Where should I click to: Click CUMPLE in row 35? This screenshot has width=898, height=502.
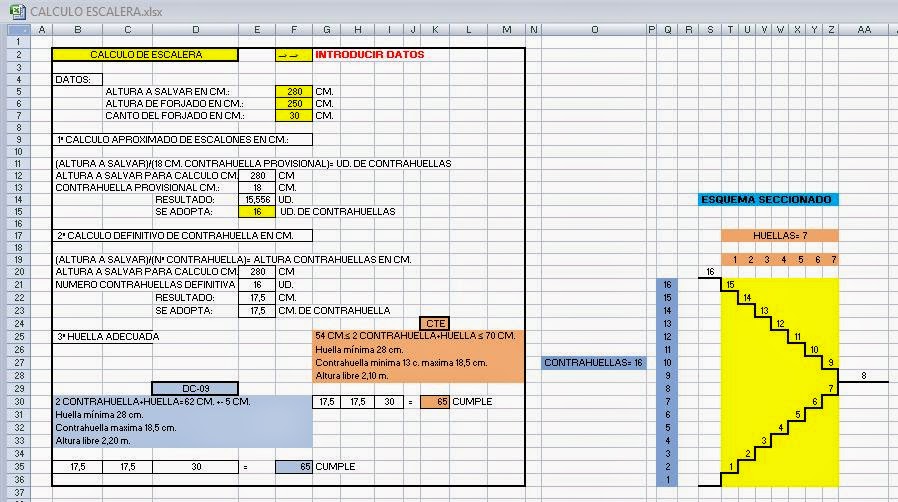click(335, 467)
